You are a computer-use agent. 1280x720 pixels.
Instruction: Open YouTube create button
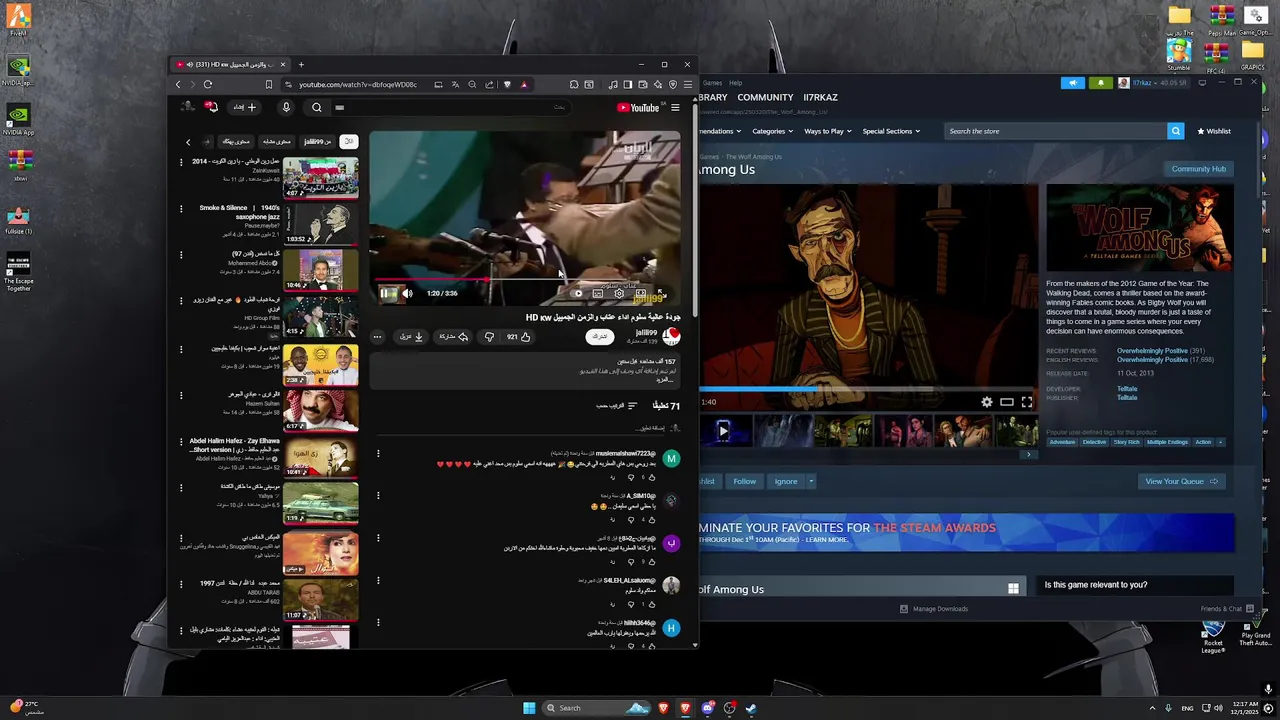pos(245,107)
